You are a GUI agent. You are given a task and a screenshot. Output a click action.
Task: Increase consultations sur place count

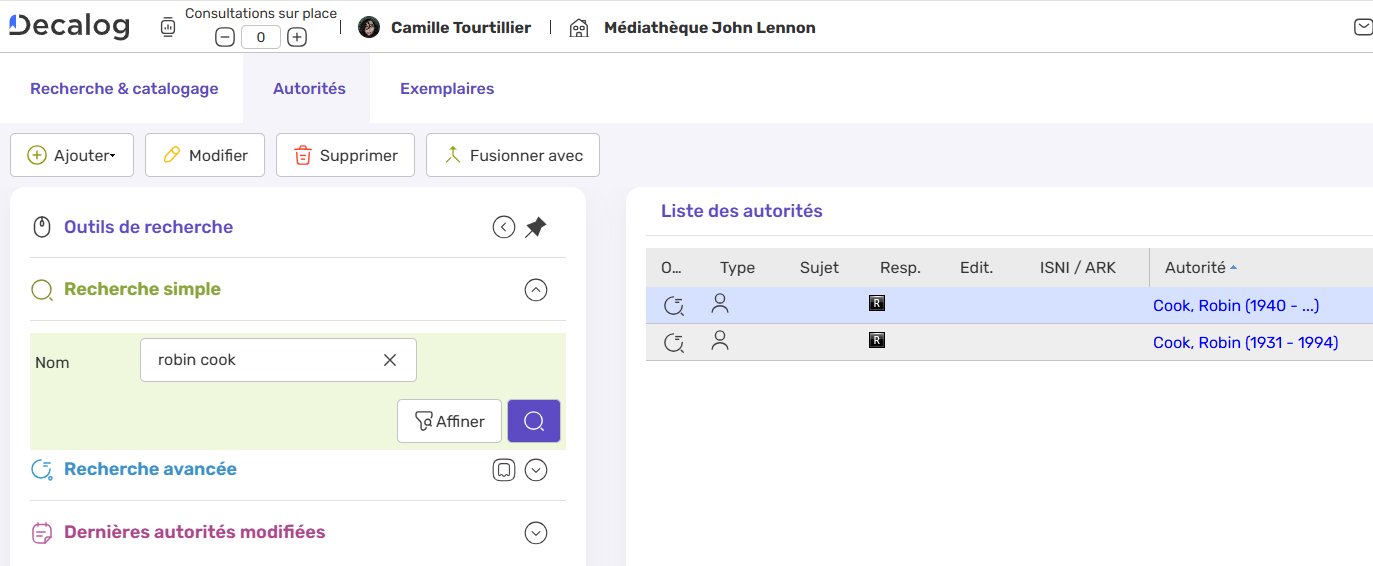tap(297, 37)
